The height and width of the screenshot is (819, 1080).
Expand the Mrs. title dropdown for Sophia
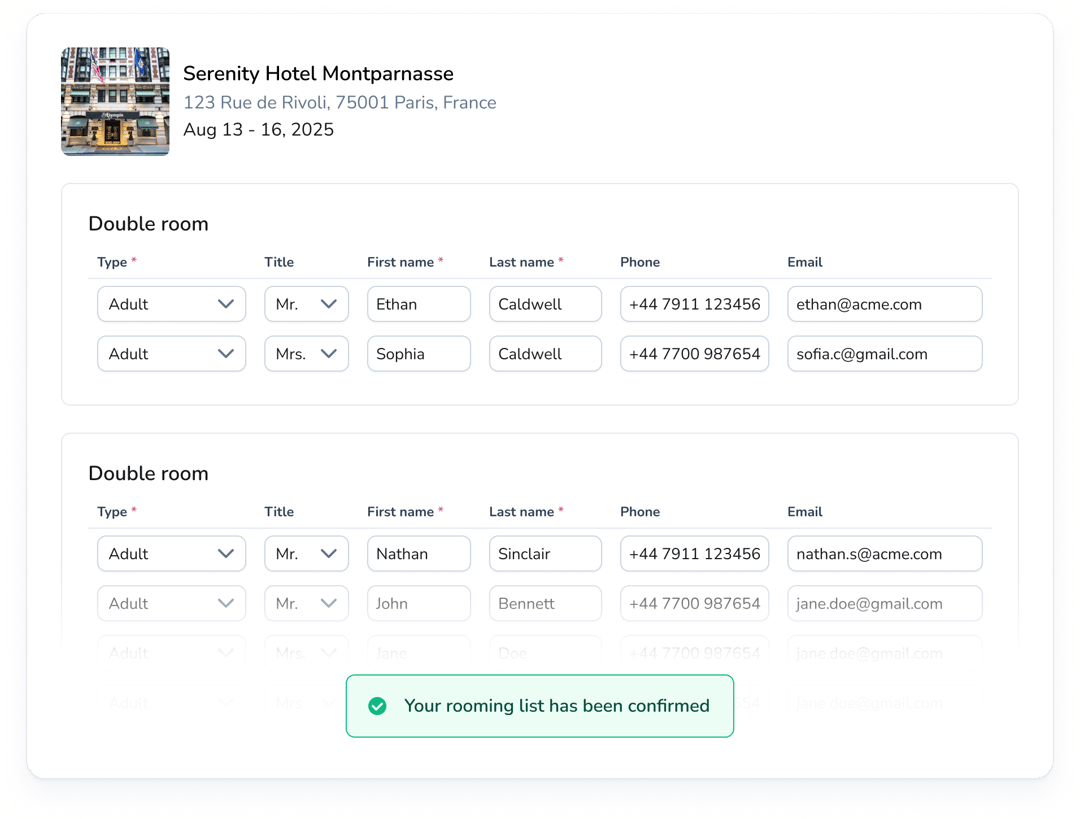[306, 354]
